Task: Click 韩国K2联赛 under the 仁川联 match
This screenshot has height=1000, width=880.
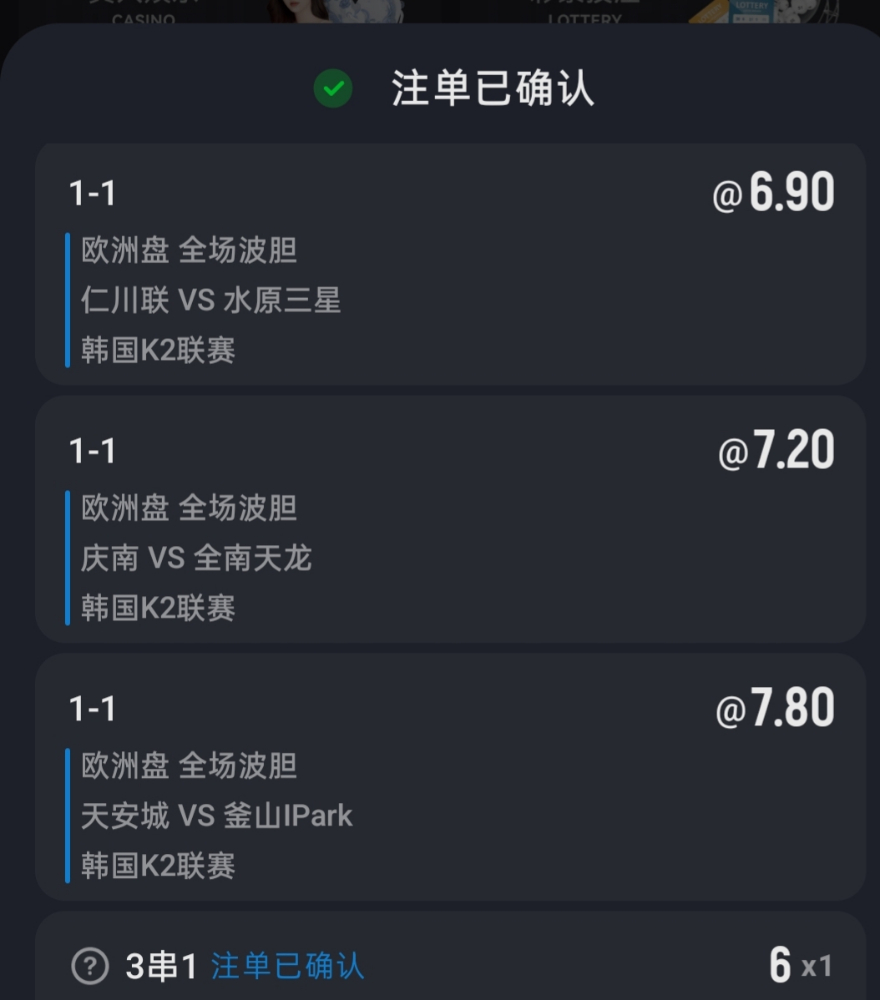Action: [158, 350]
